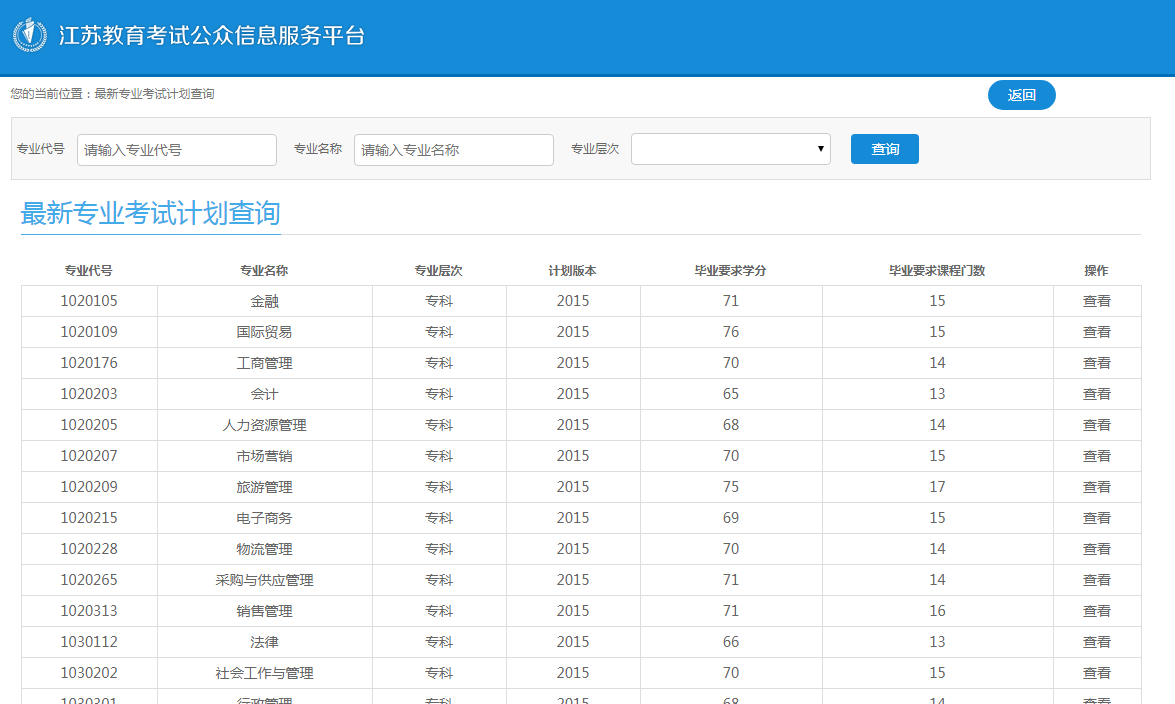1175x704 pixels.
Task: Click the 返回 button
Action: click(1021, 95)
